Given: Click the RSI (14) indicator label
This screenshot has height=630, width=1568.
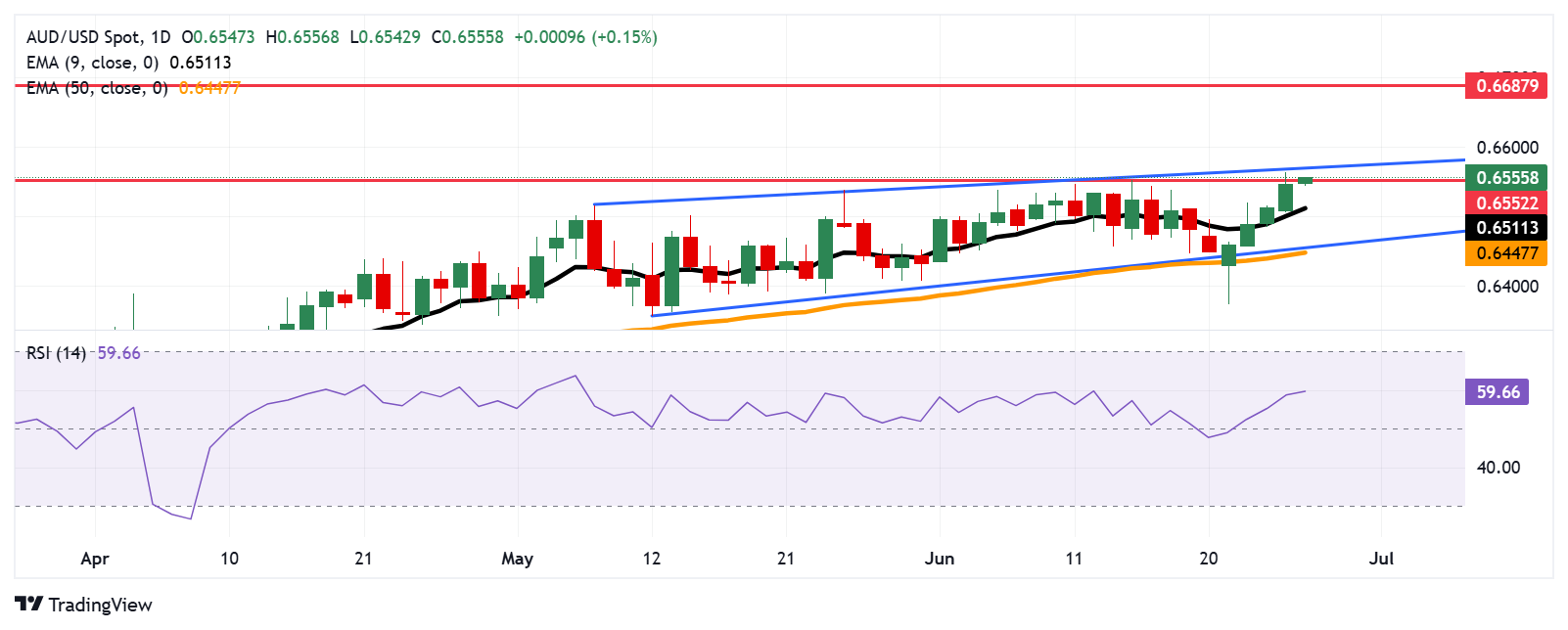Looking at the screenshot, I should tap(56, 353).
